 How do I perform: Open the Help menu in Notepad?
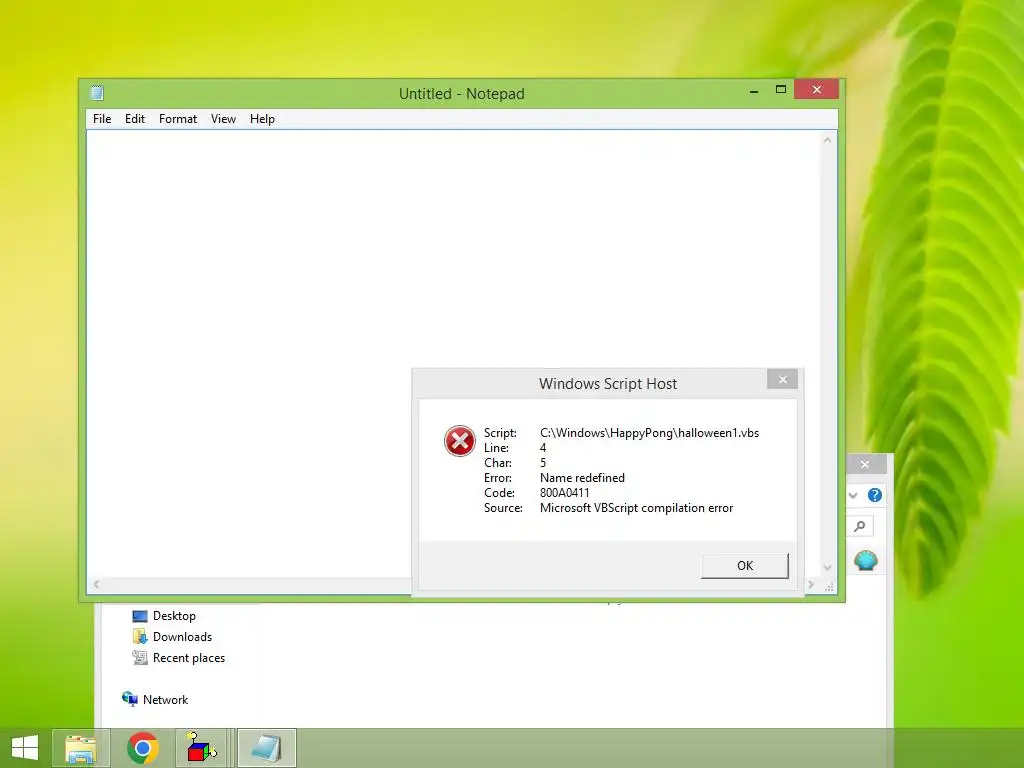pos(262,119)
